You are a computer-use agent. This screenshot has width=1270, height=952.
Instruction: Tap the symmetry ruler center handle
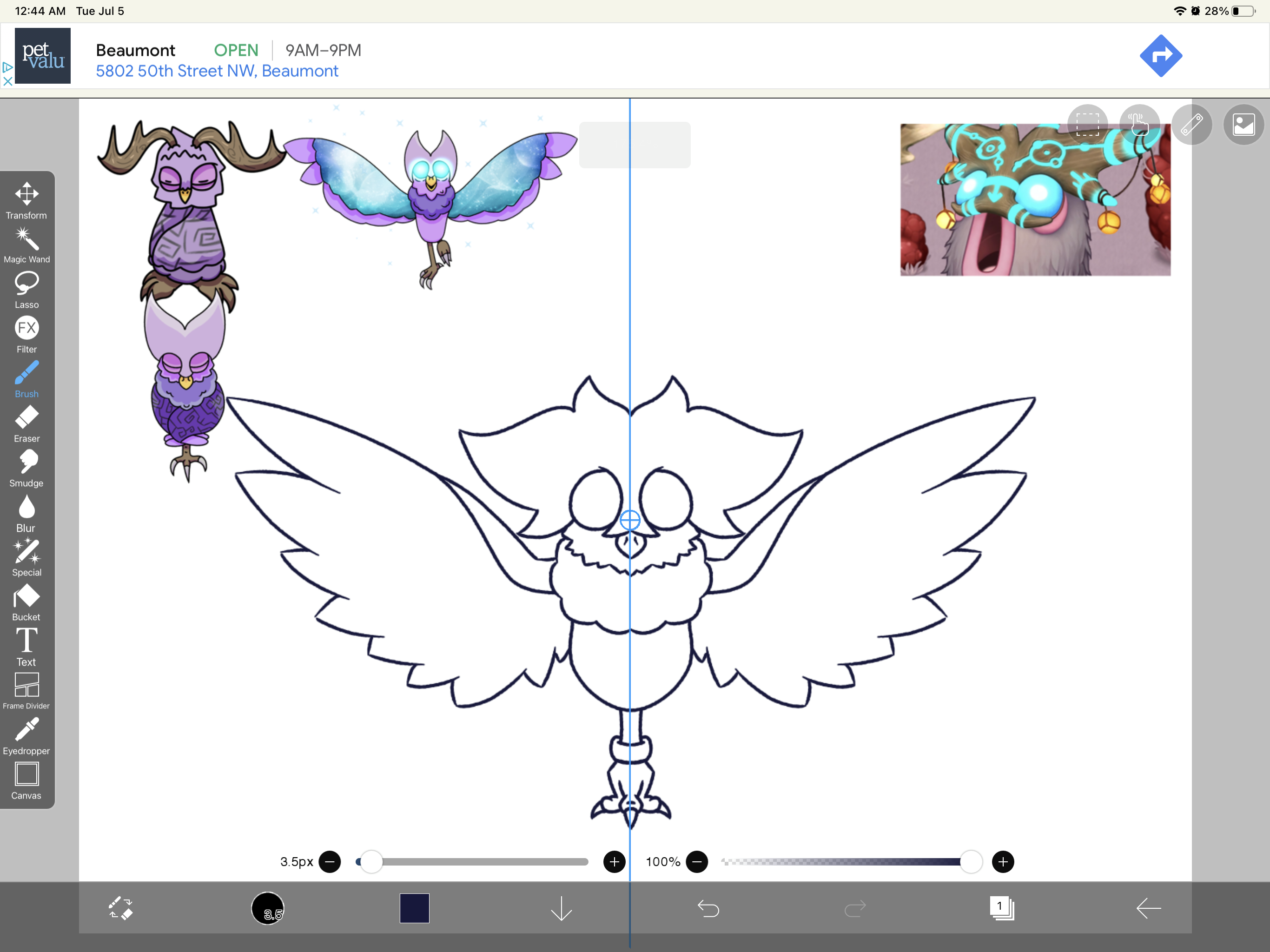[630, 520]
